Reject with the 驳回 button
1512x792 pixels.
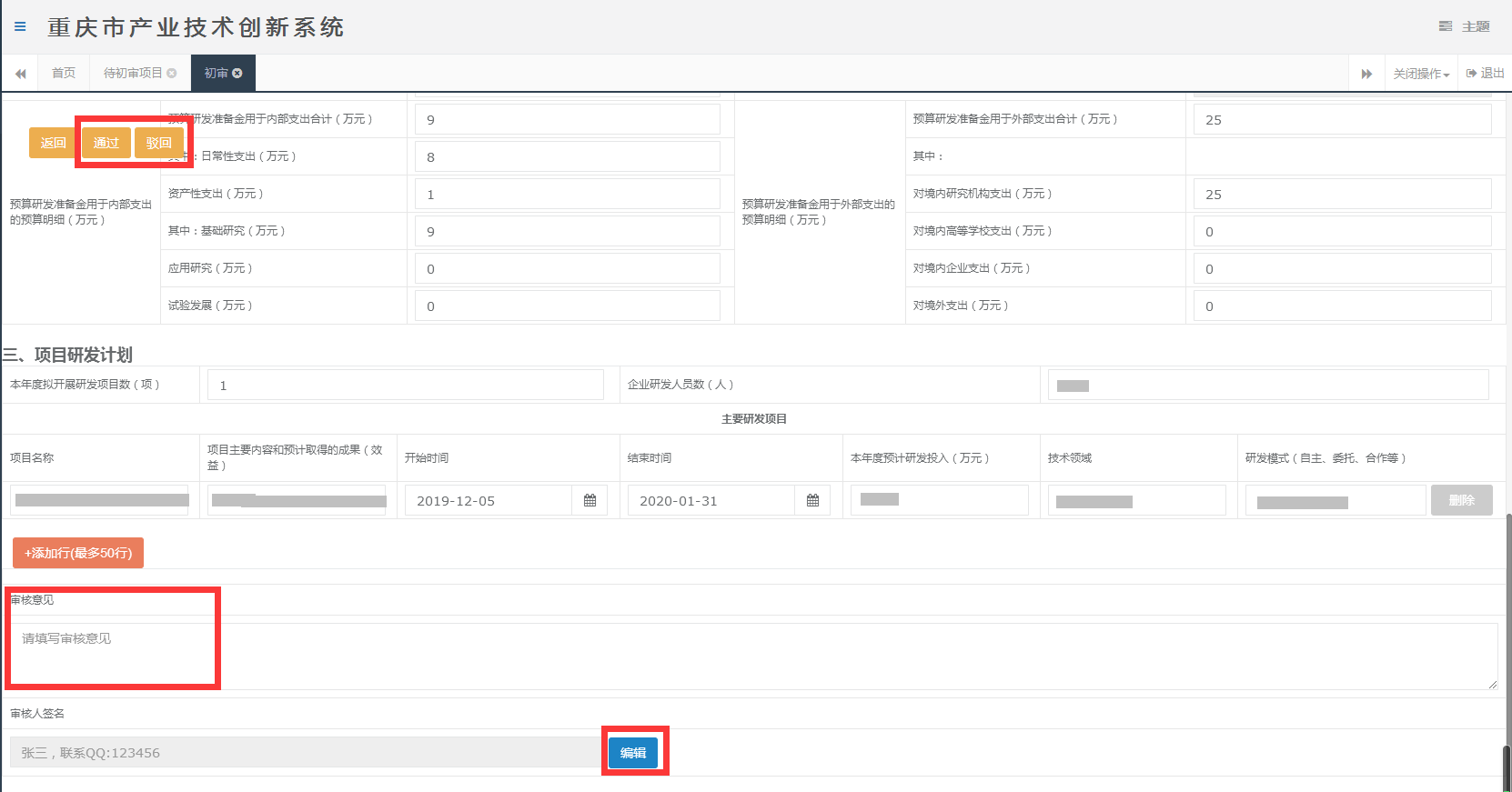point(159,143)
